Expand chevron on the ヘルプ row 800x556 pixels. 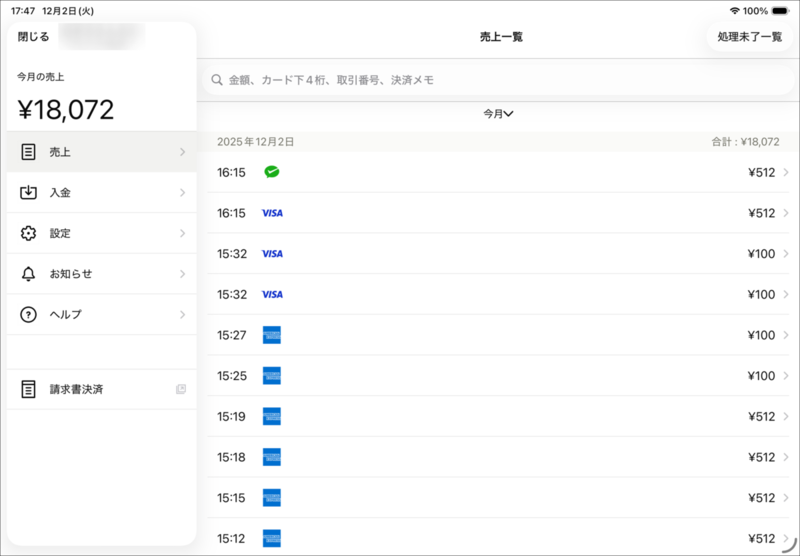click(x=183, y=315)
